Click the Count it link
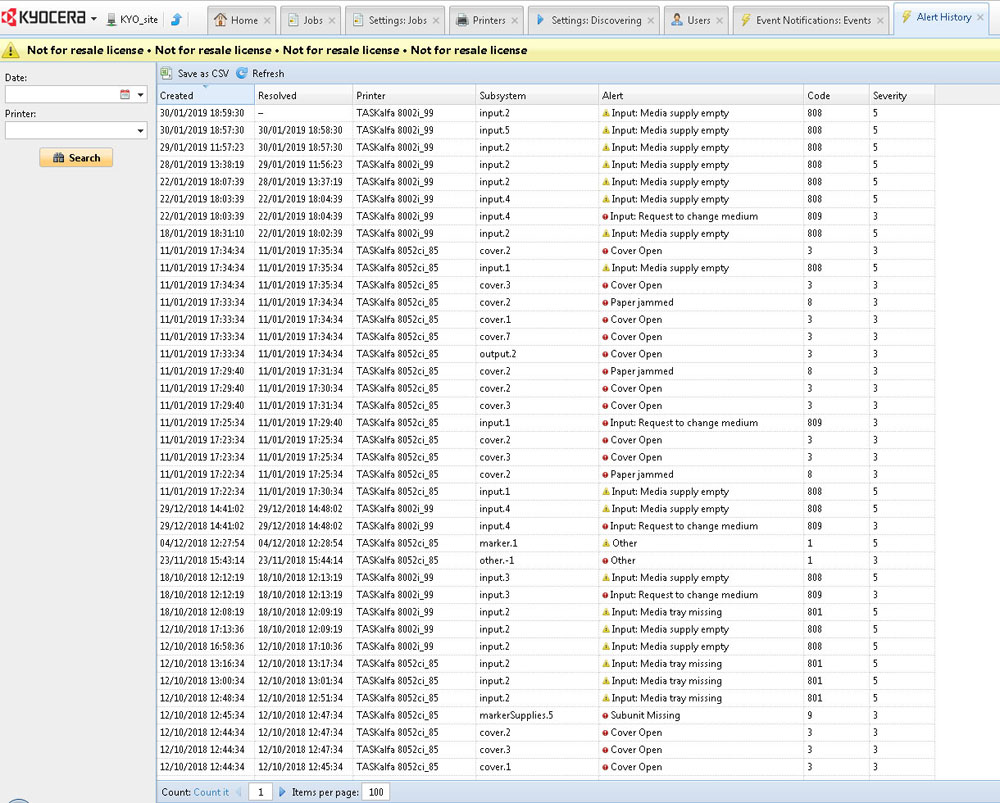This screenshot has width=1000, height=803. click(x=210, y=792)
